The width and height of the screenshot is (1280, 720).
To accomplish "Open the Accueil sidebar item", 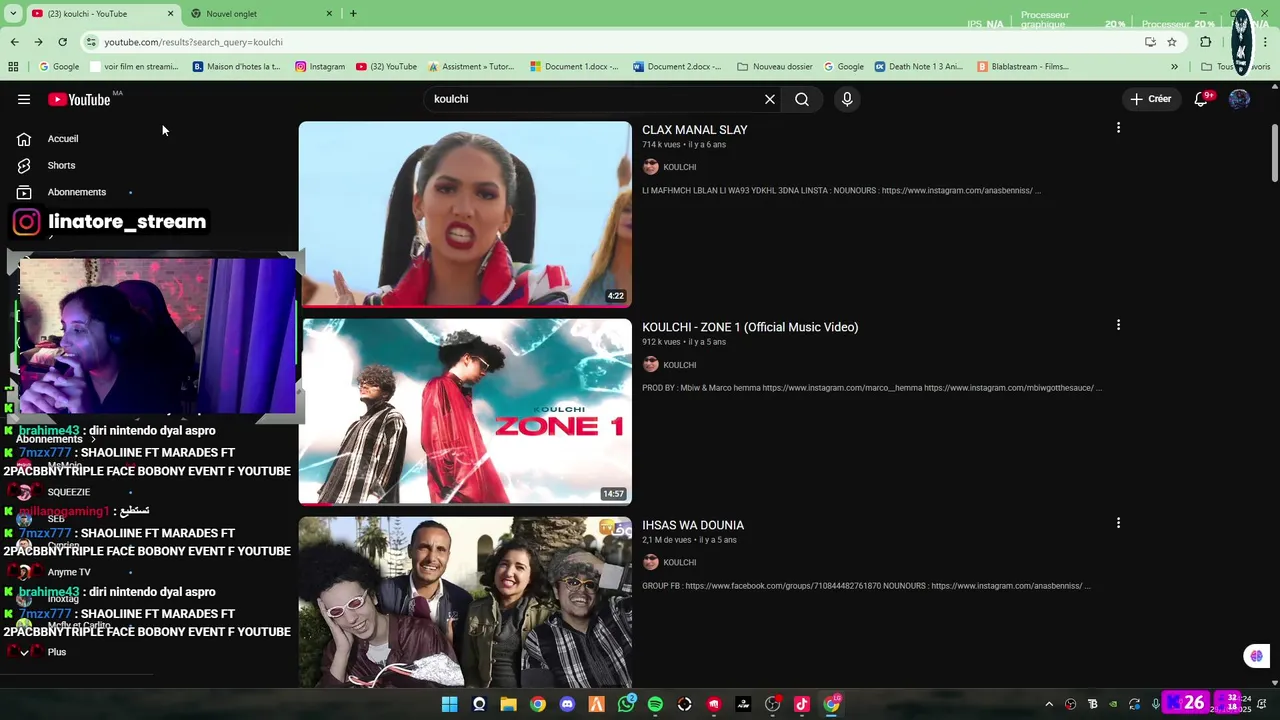I will click(x=63, y=139).
